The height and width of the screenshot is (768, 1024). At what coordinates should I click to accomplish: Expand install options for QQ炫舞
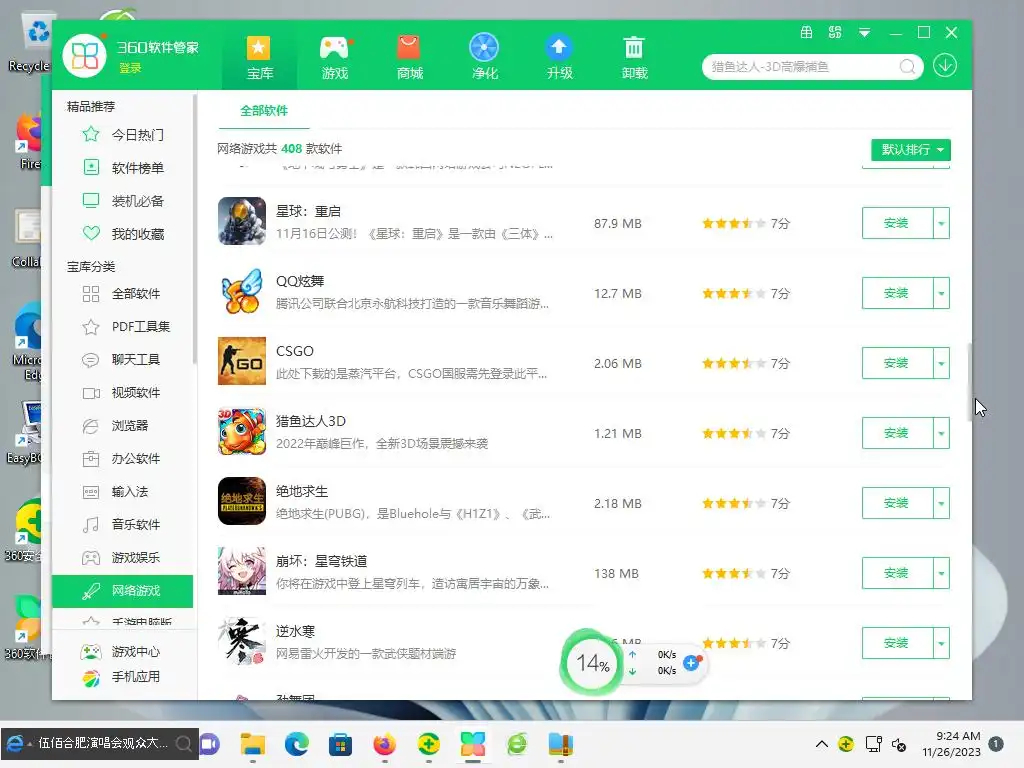click(941, 293)
